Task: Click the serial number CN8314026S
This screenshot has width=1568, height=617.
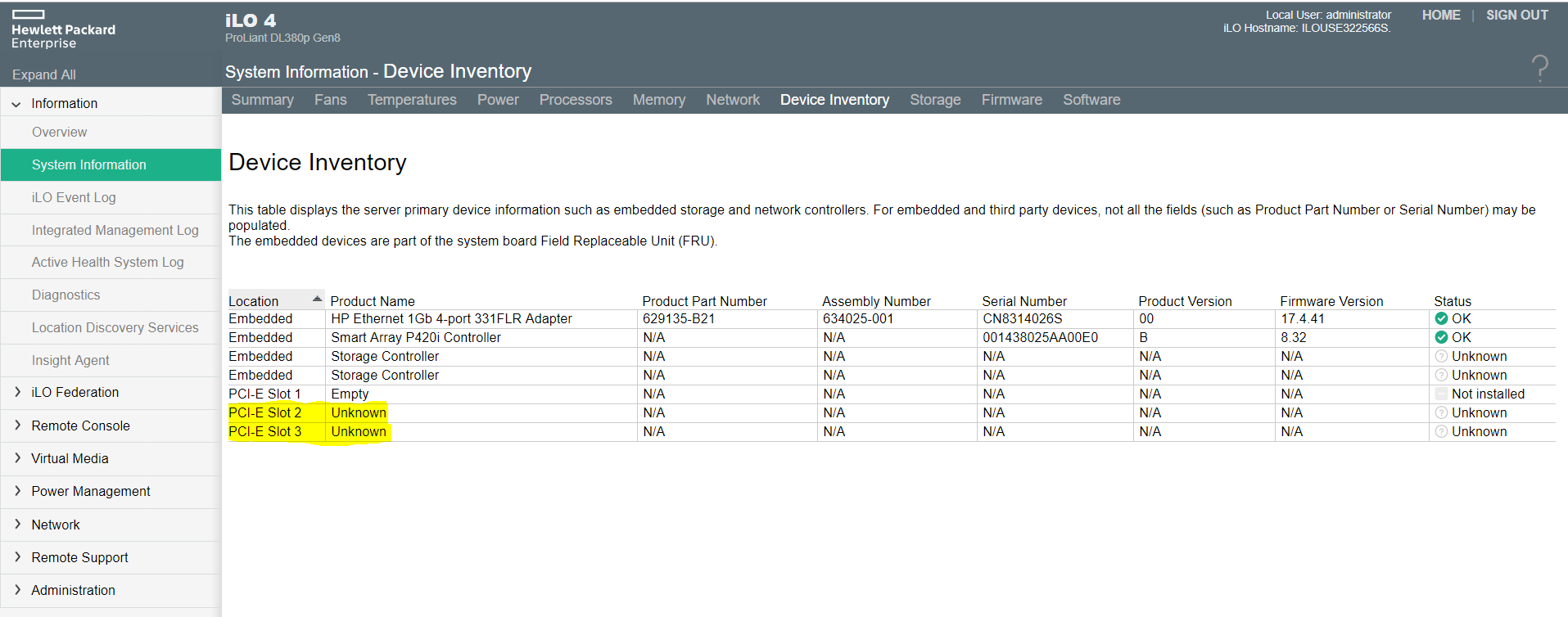Action: click(1022, 318)
